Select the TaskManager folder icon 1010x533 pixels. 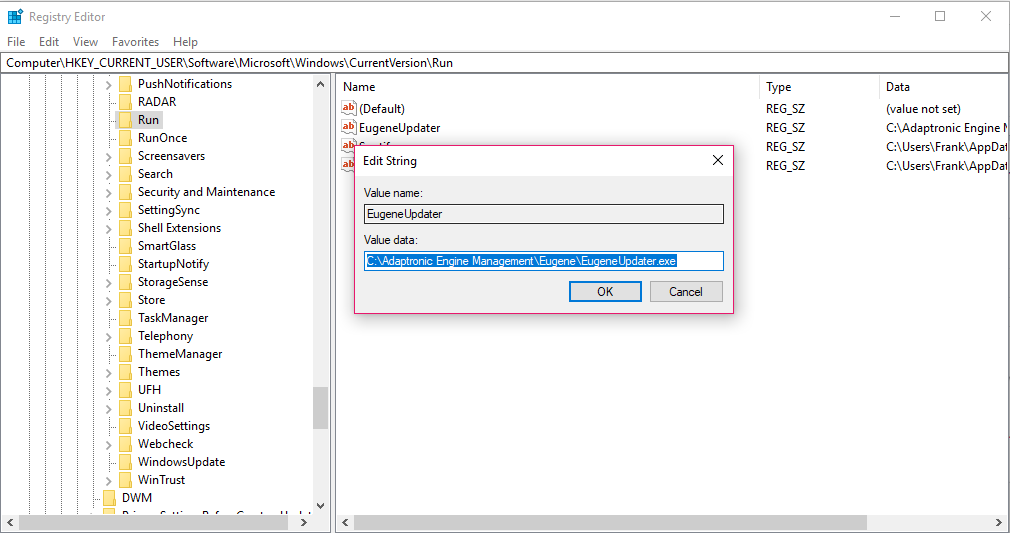point(126,318)
